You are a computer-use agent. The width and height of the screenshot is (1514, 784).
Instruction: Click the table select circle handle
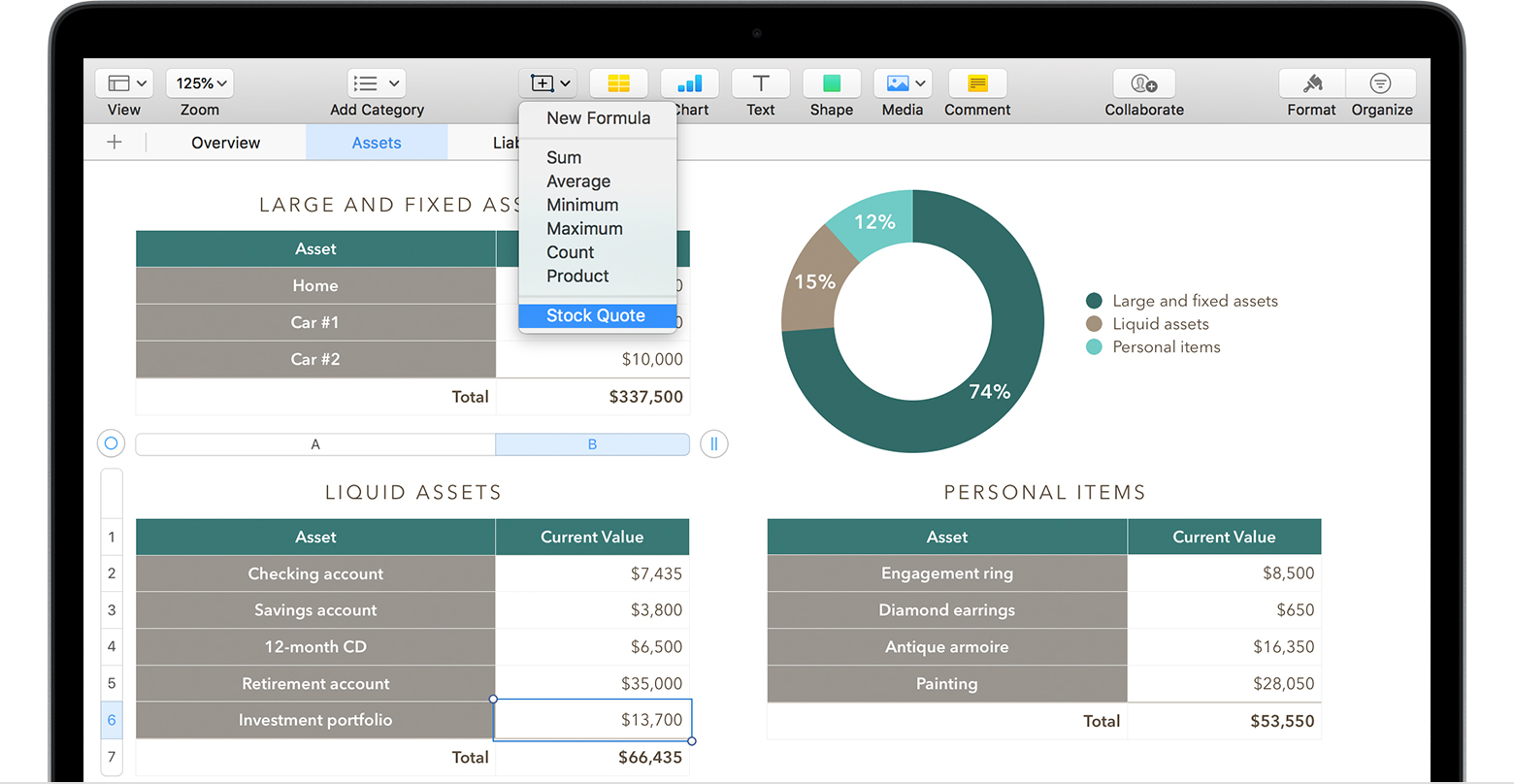click(x=111, y=443)
